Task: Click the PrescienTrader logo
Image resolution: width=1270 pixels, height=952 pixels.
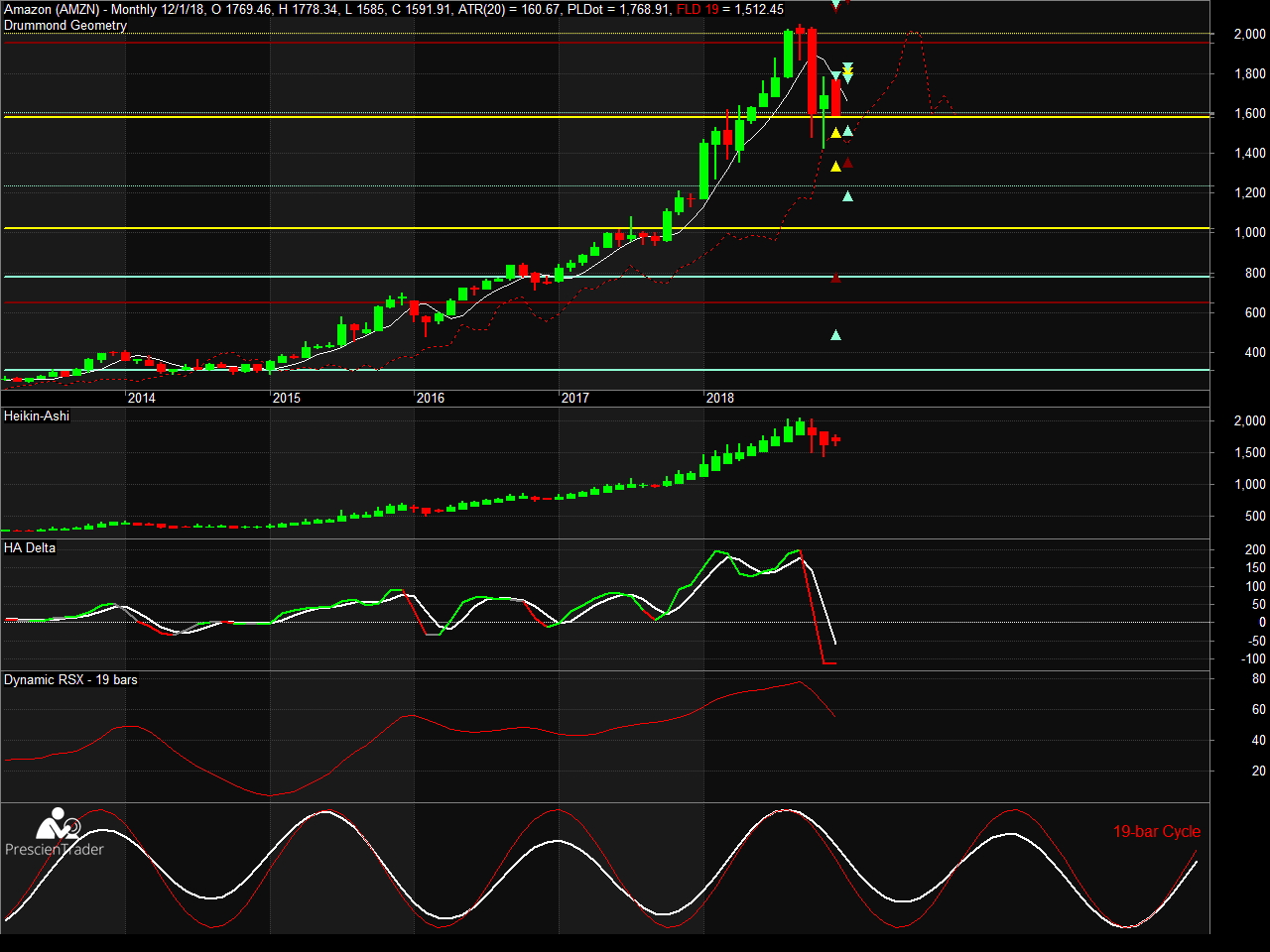Action: point(55,833)
